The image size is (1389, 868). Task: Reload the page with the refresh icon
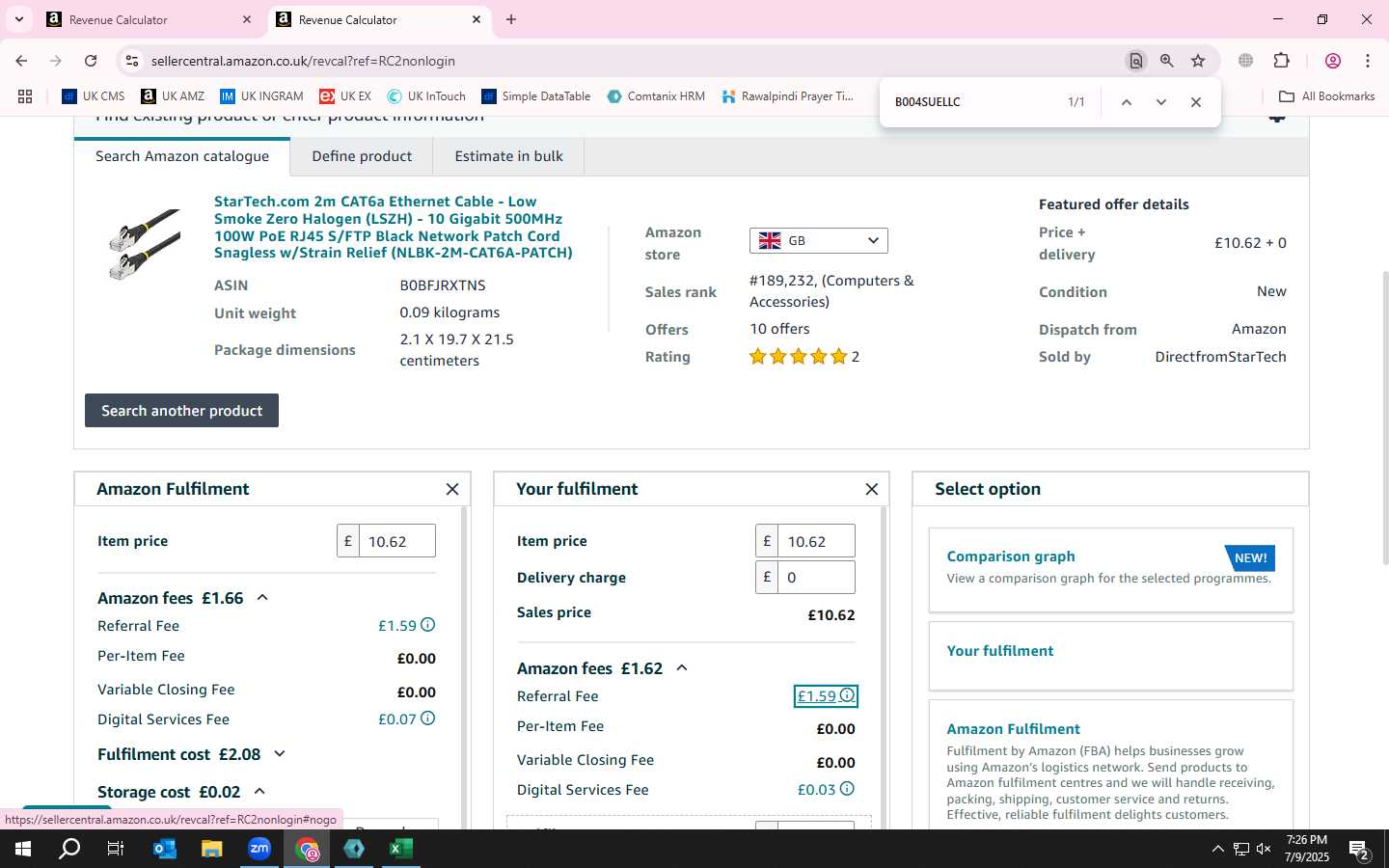tap(91, 61)
